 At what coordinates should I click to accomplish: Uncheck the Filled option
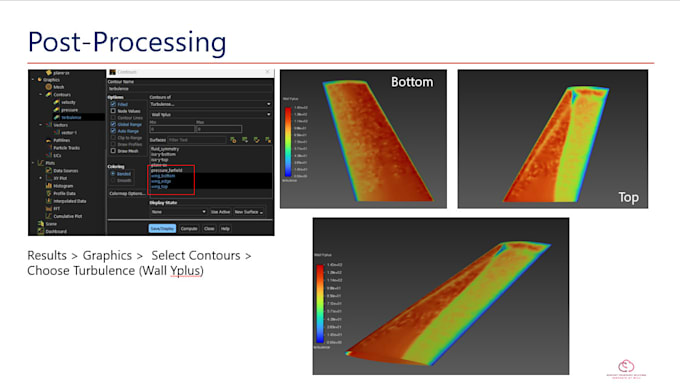point(113,104)
